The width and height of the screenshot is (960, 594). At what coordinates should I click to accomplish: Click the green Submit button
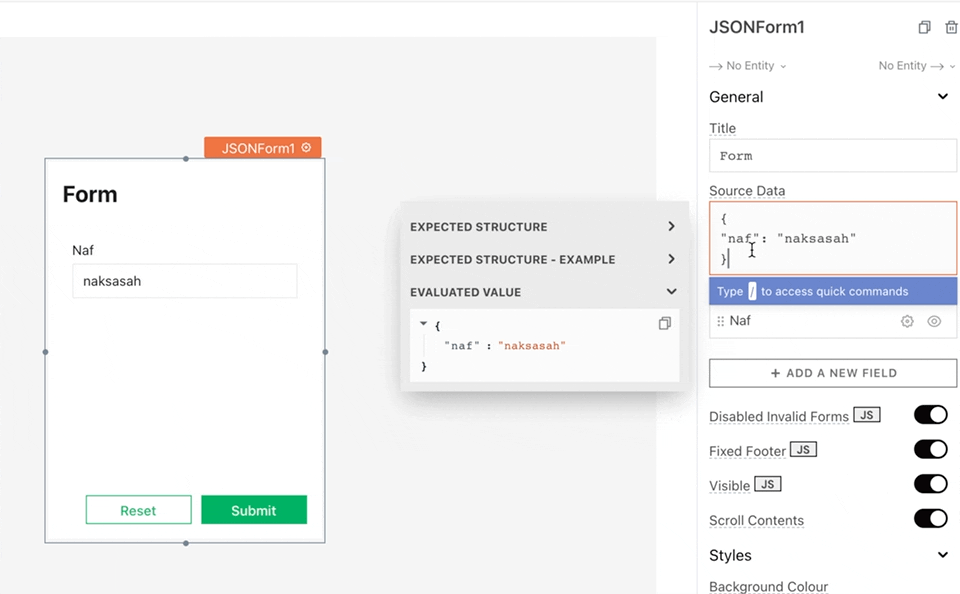[254, 510]
